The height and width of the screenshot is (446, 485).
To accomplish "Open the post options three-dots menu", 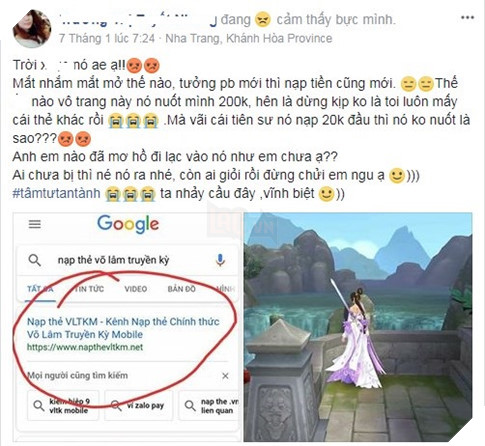I will [x=467, y=18].
